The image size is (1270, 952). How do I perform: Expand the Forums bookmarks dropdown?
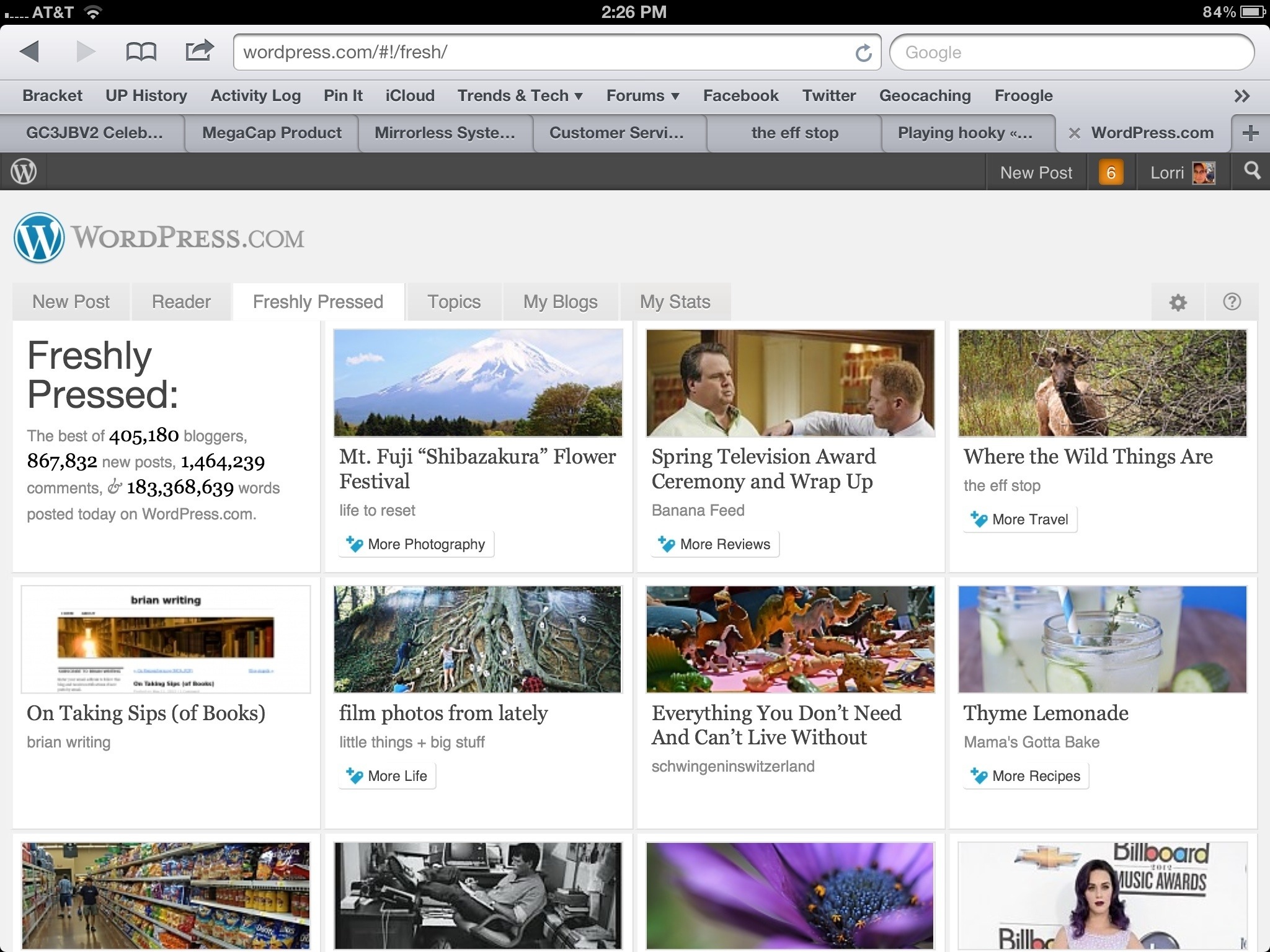click(642, 95)
